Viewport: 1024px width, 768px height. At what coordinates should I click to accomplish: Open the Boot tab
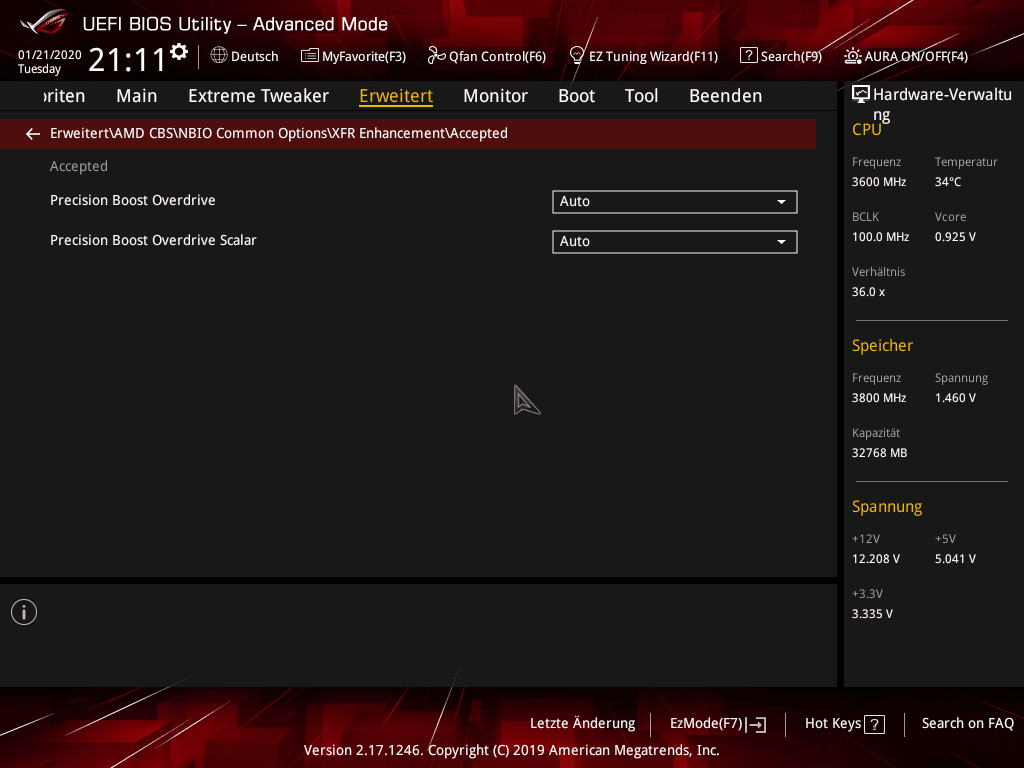tap(577, 96)
